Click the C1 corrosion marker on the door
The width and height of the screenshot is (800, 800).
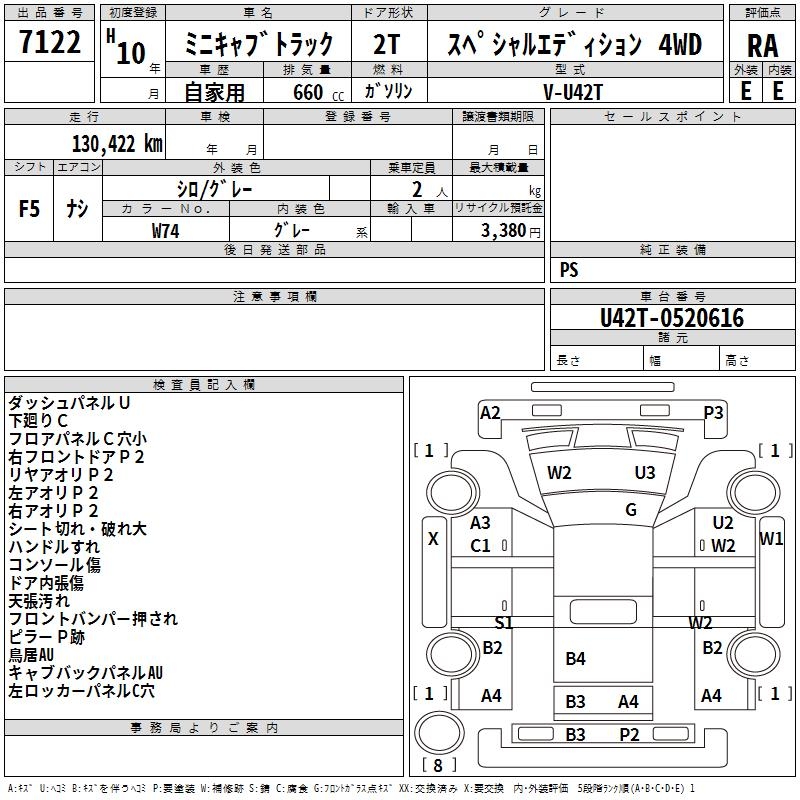pyautogui.click(x=480, y=546)
